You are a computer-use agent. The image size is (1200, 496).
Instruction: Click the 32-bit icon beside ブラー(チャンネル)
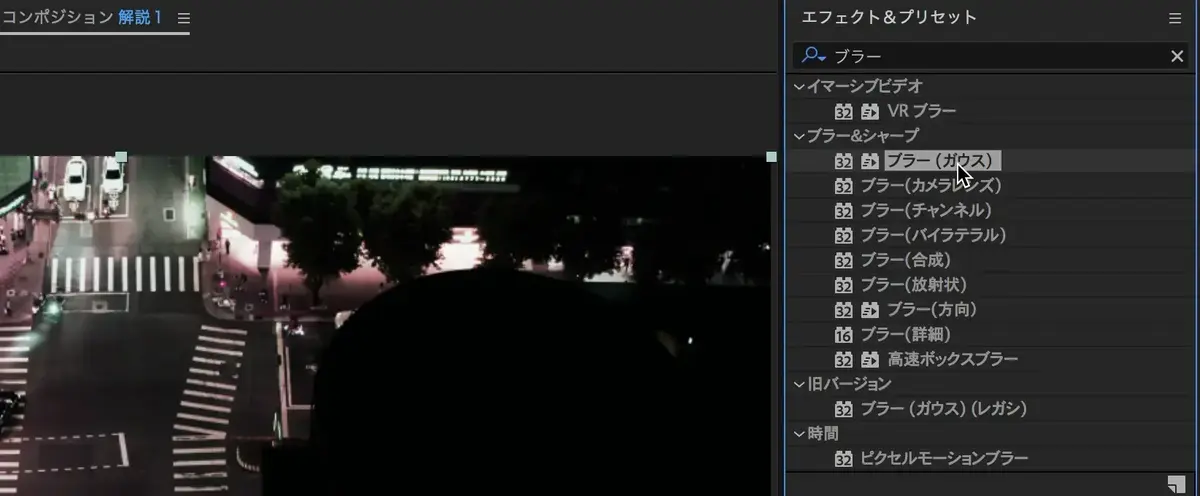(843, 210)
